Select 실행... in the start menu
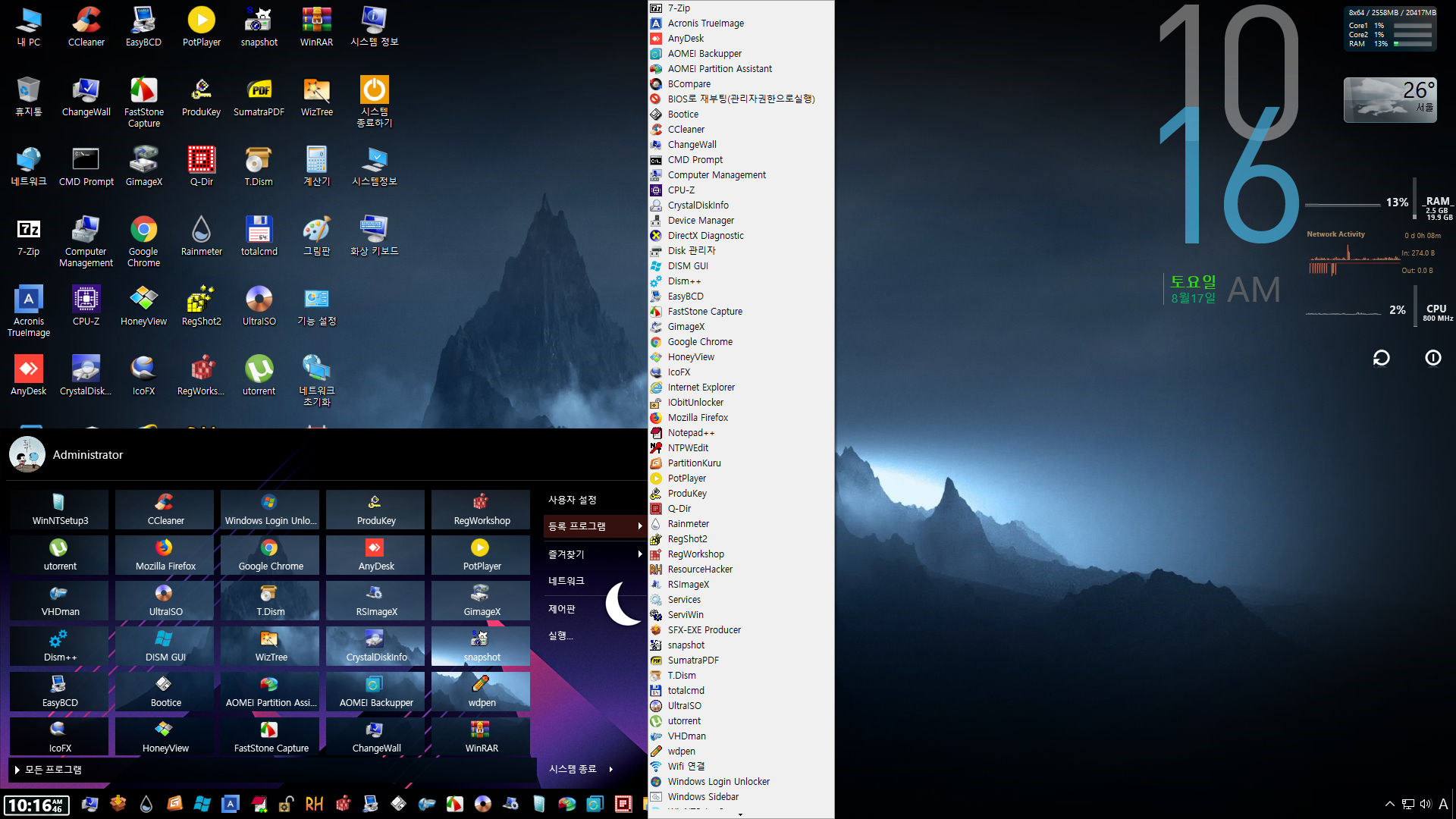 pos(561,635)
